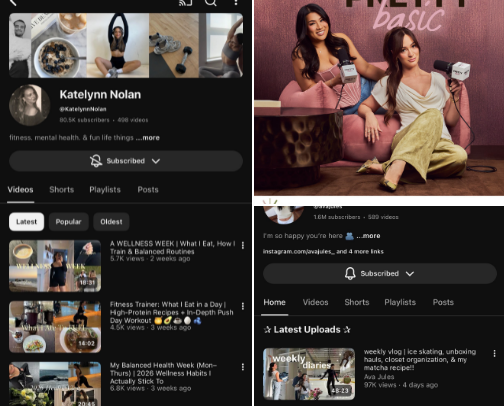Open the instagram.com/avajules_ and 4 more links link
Screen dimensions: 504x406
pyautogui.click(x=323, y=251)
